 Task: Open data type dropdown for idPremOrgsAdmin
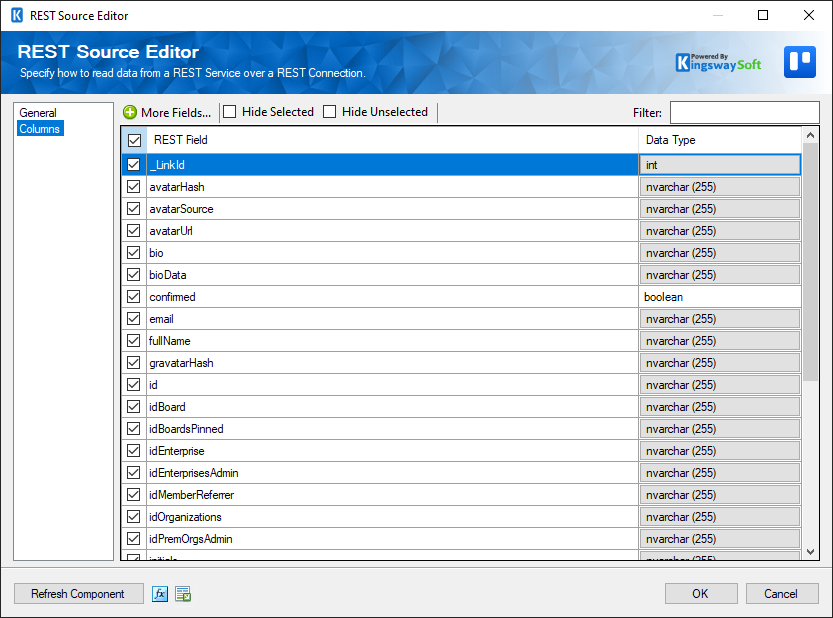pos(720,539)
